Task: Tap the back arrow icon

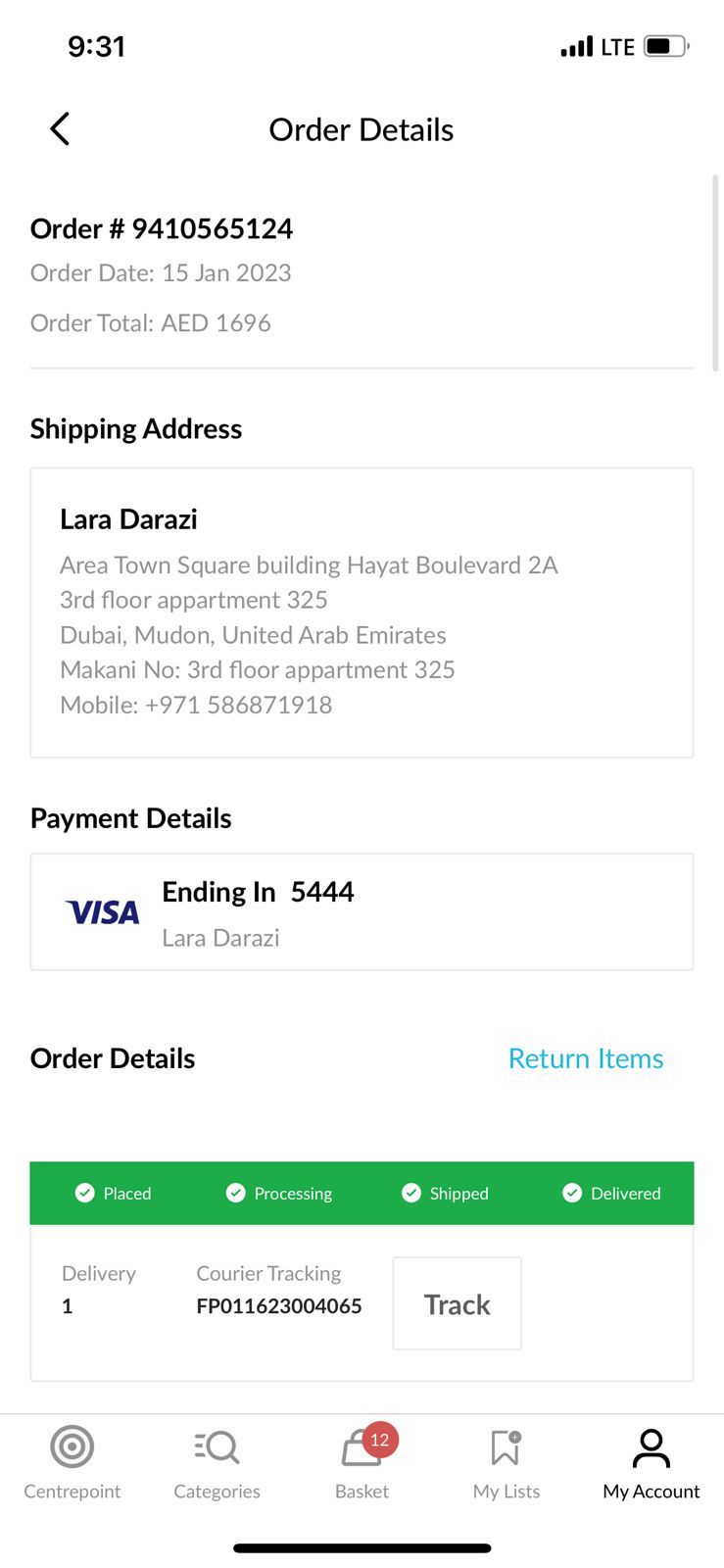Action: tap(60, 128)
